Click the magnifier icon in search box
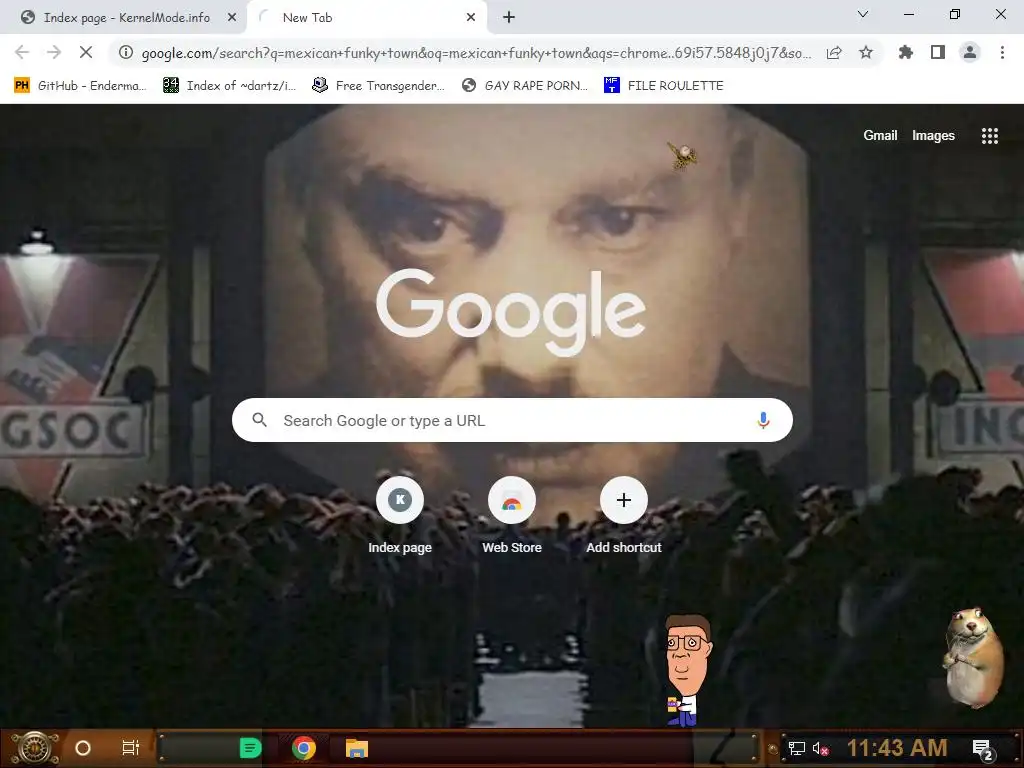 click(x=259, y=420)
